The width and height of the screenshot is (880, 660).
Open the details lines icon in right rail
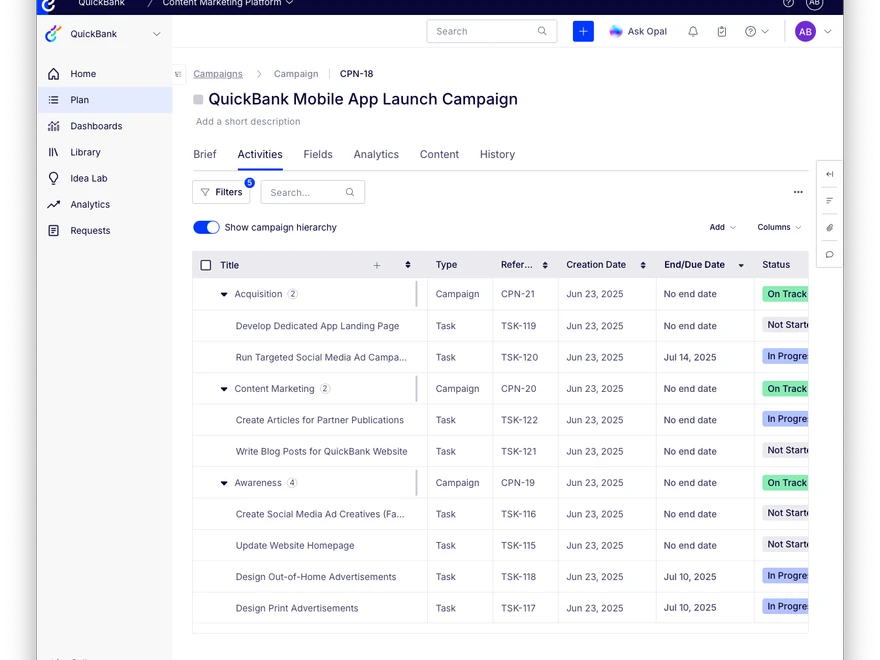click(829, 200)
